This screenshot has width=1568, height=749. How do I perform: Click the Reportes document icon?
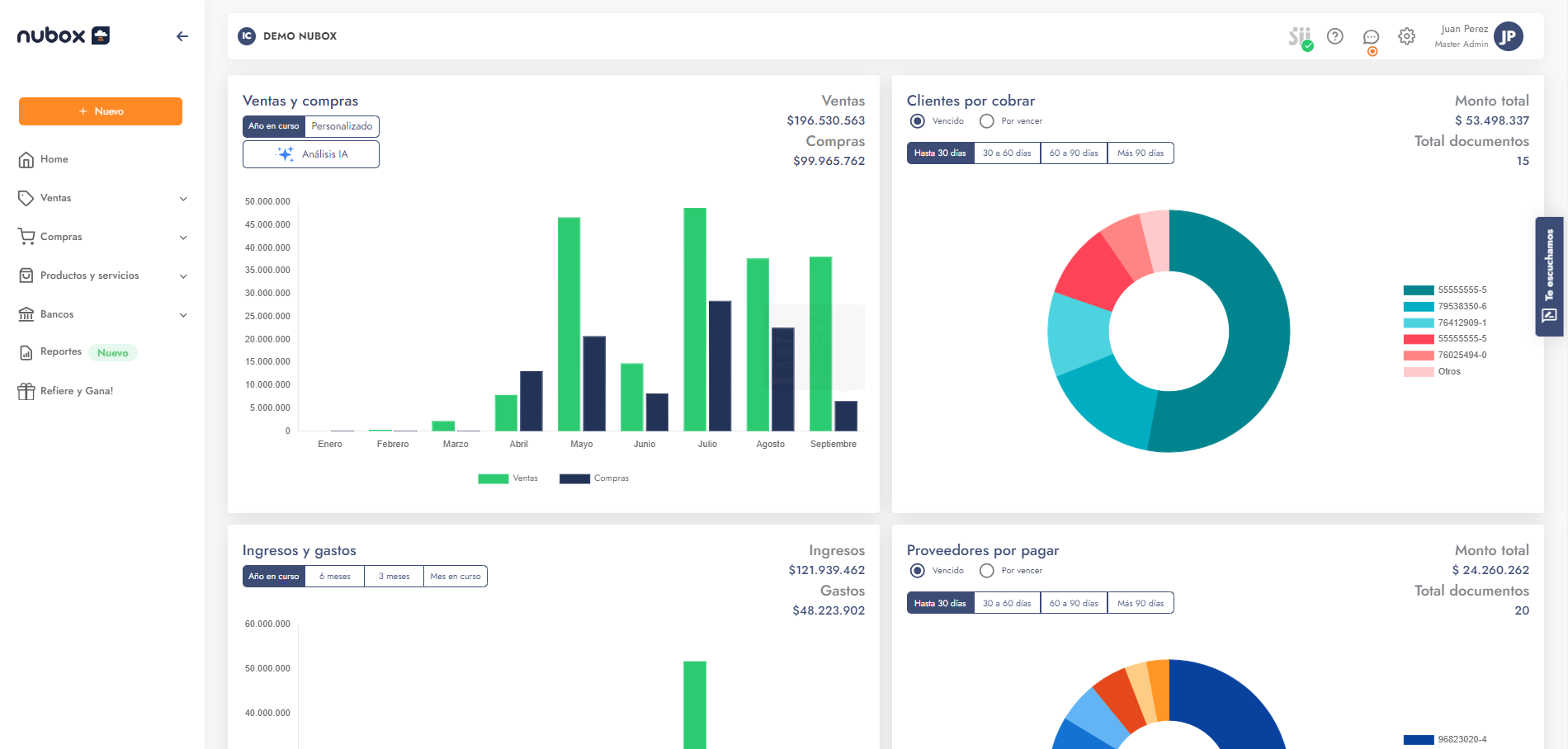26,352
